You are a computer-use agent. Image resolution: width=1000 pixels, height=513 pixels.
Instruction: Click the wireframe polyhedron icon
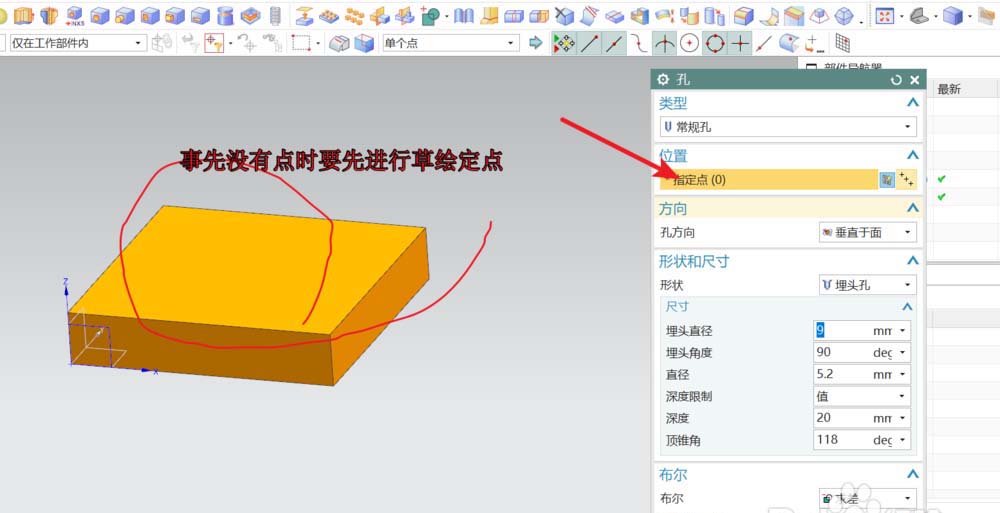(x=844, y=16)
